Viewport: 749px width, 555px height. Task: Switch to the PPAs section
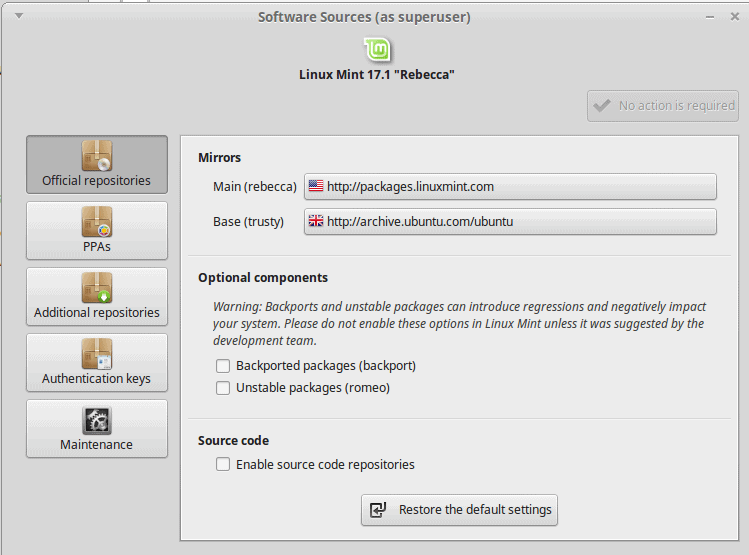click(97, 230)
